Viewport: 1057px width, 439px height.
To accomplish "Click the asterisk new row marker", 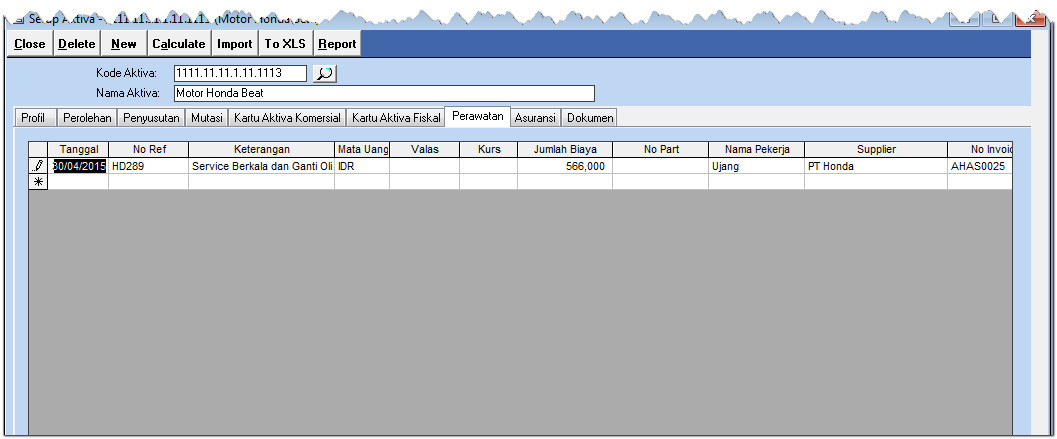I will point(39,183).
